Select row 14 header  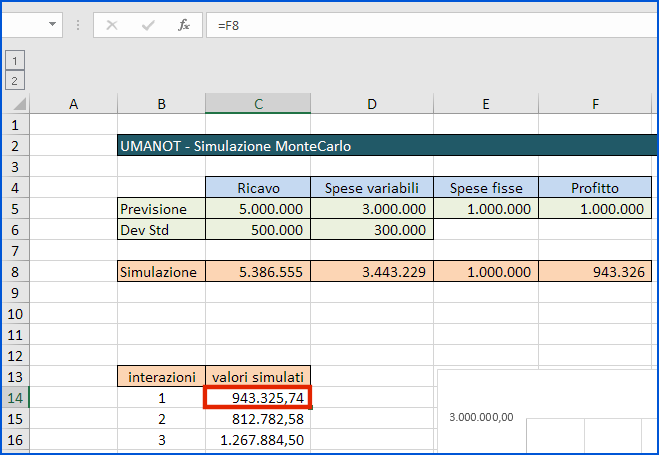tap(14, 398)
